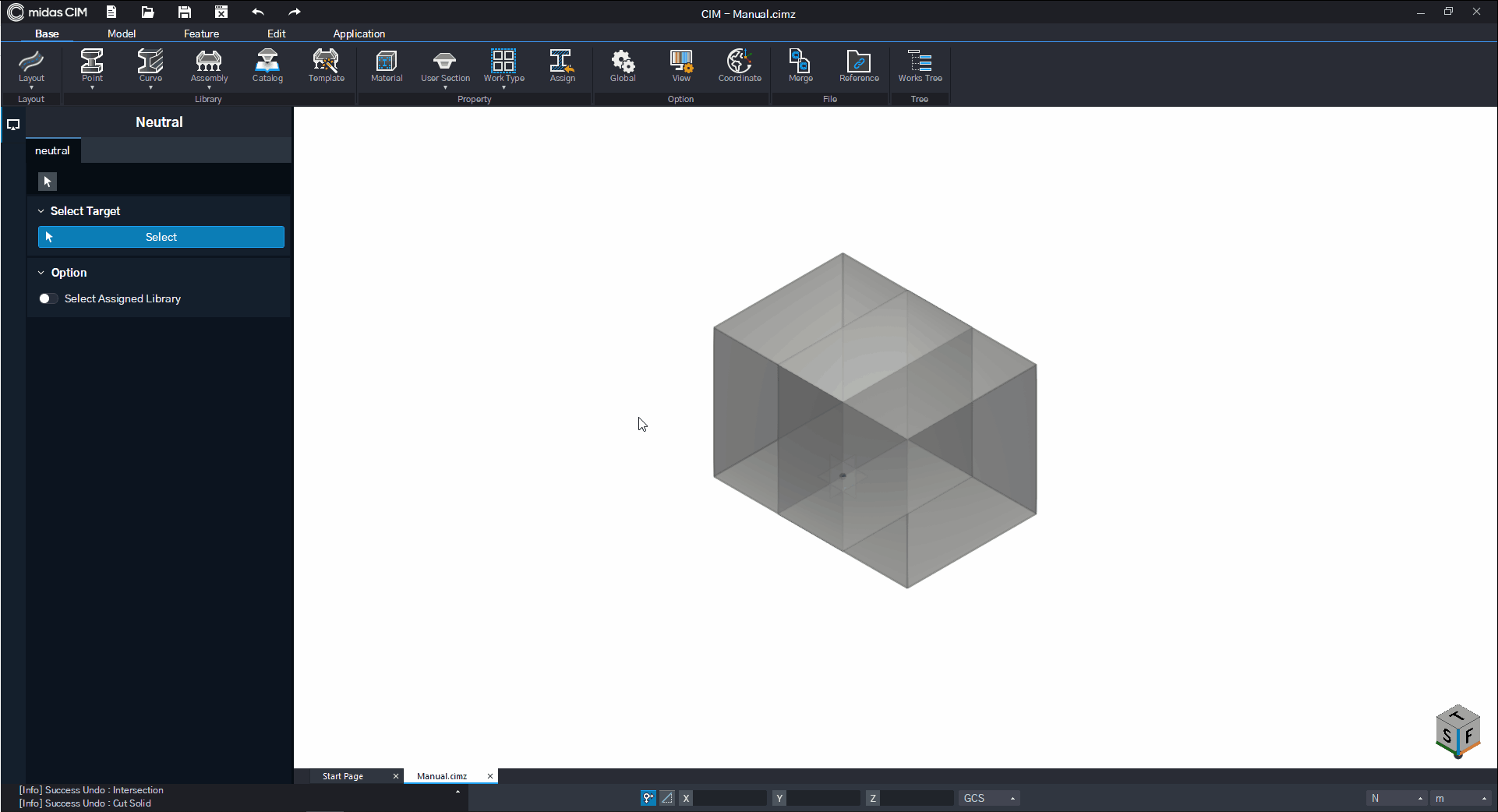Click the cursor selection icon under neutral tab
Image resolution: width=1498 pixels, height=812 pixels.
pos(48,182)
